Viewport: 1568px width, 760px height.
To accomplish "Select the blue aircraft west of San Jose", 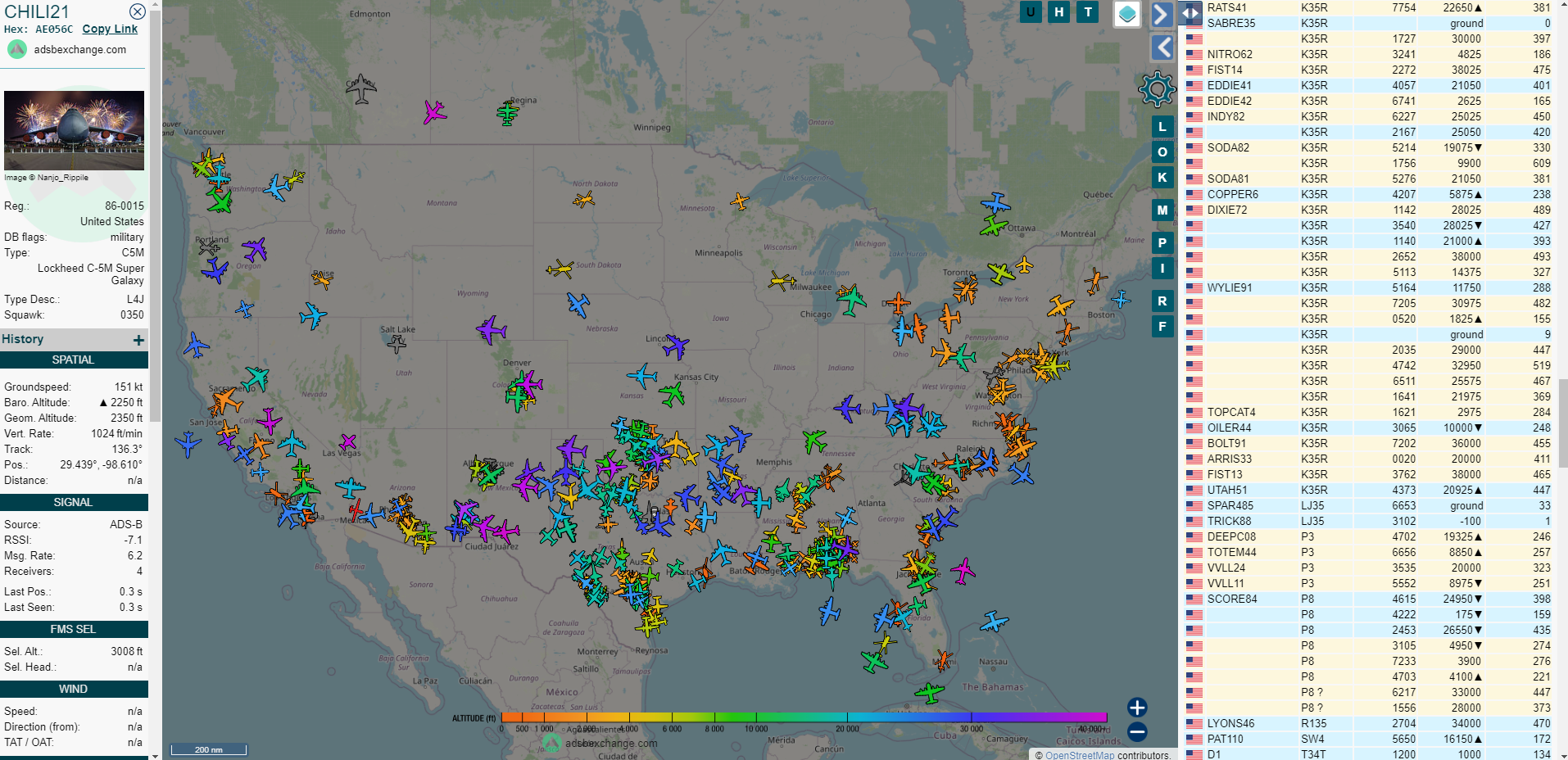I will click(188, 445).
